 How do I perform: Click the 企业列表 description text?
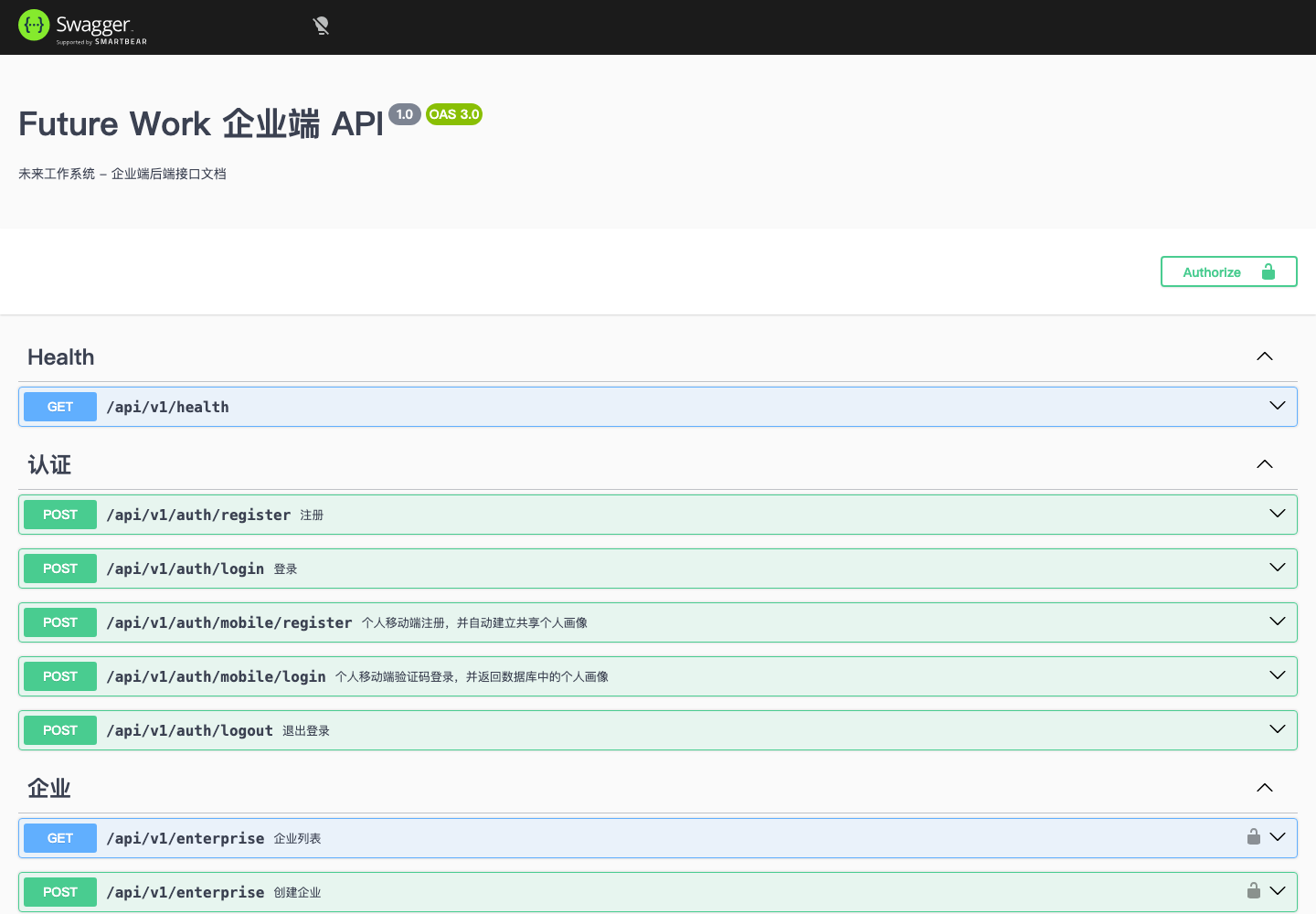pyautogui.click(x=298, y=838)
